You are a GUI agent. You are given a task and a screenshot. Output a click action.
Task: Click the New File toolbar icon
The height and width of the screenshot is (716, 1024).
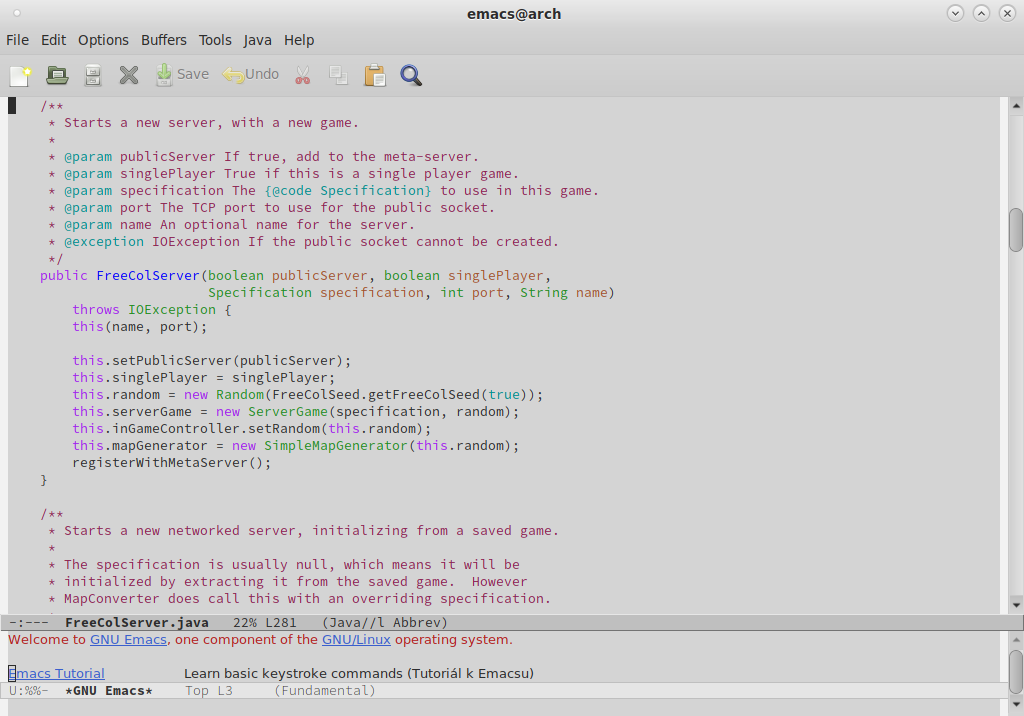pos(20,75)
